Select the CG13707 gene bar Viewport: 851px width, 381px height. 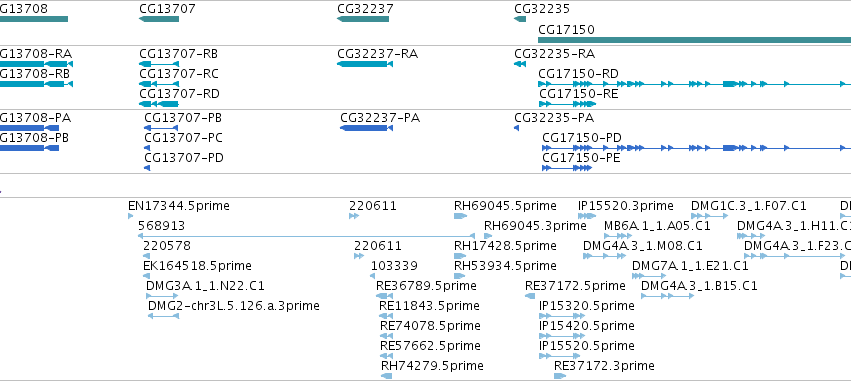tap(159, 19)
